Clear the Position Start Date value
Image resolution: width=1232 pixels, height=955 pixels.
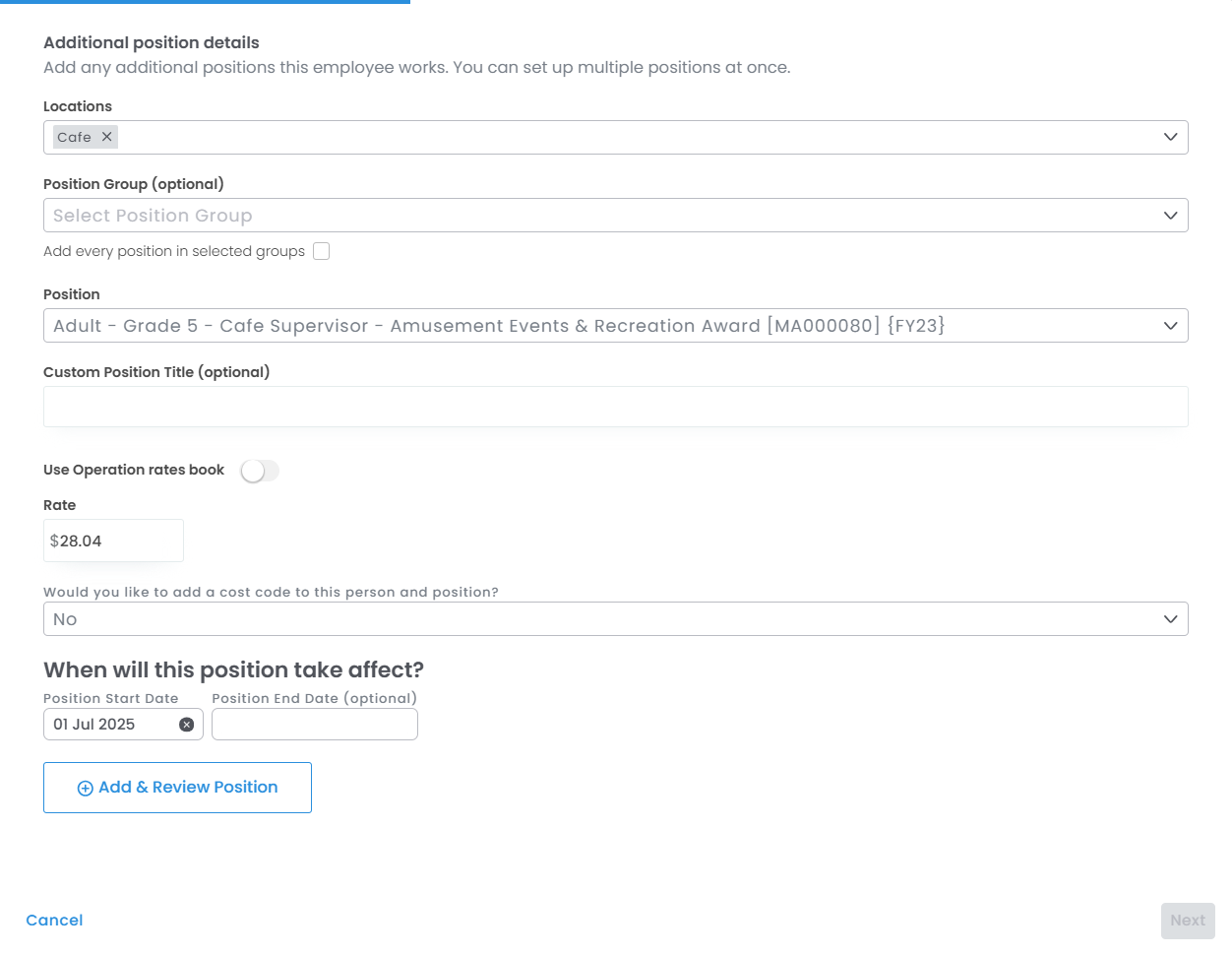pyautogui.click(x=186, y=725)
